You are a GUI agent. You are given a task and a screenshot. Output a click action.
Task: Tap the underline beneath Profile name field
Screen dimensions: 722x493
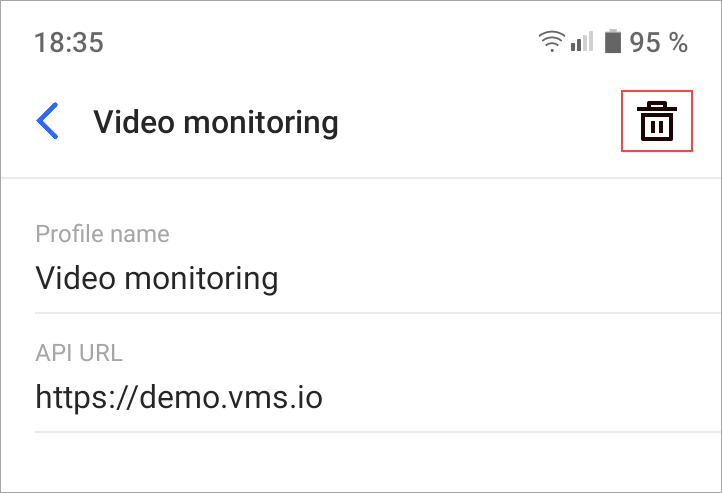(378, 313)
